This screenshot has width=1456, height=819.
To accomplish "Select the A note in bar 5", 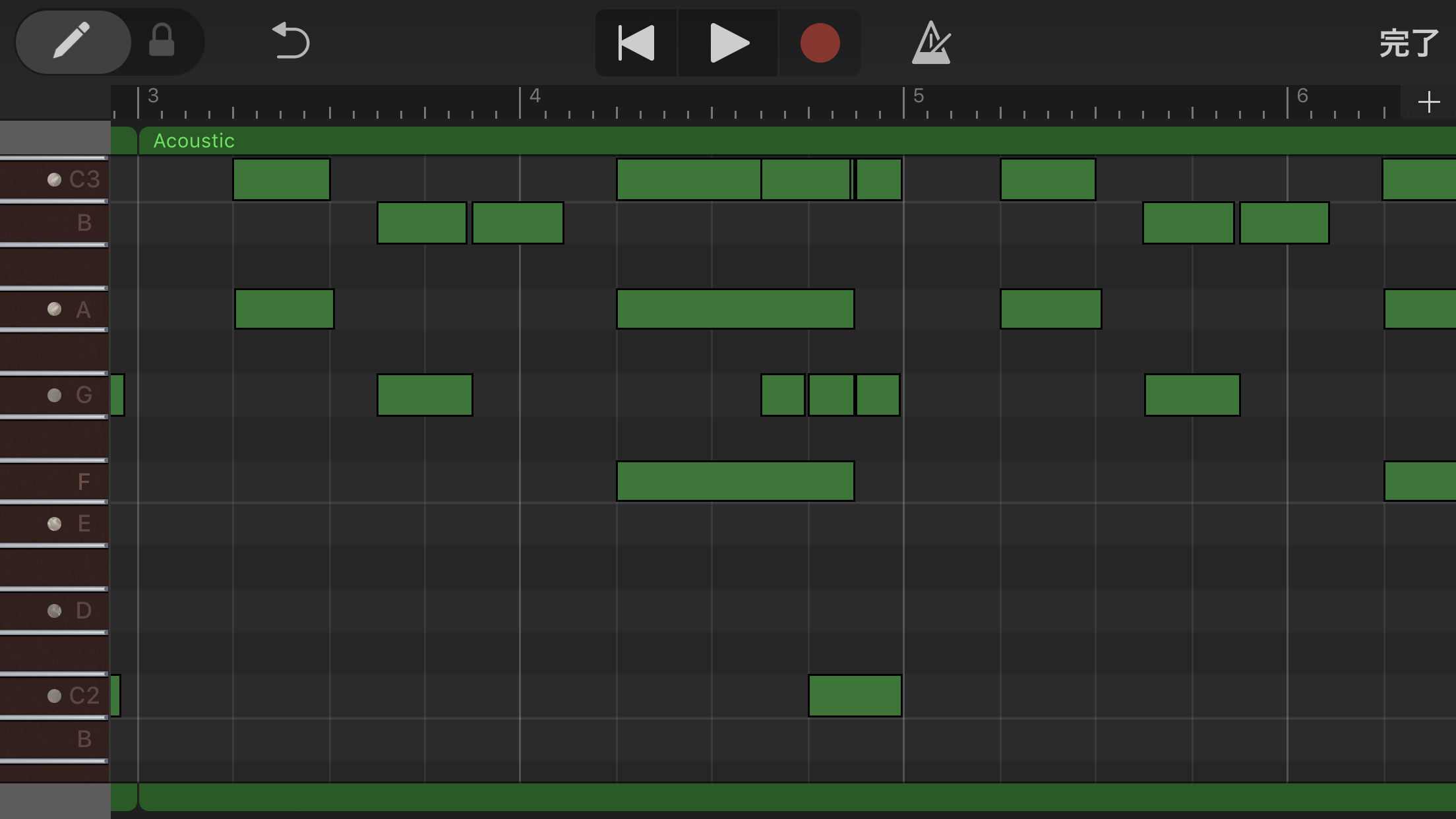I will point(1051,309).
